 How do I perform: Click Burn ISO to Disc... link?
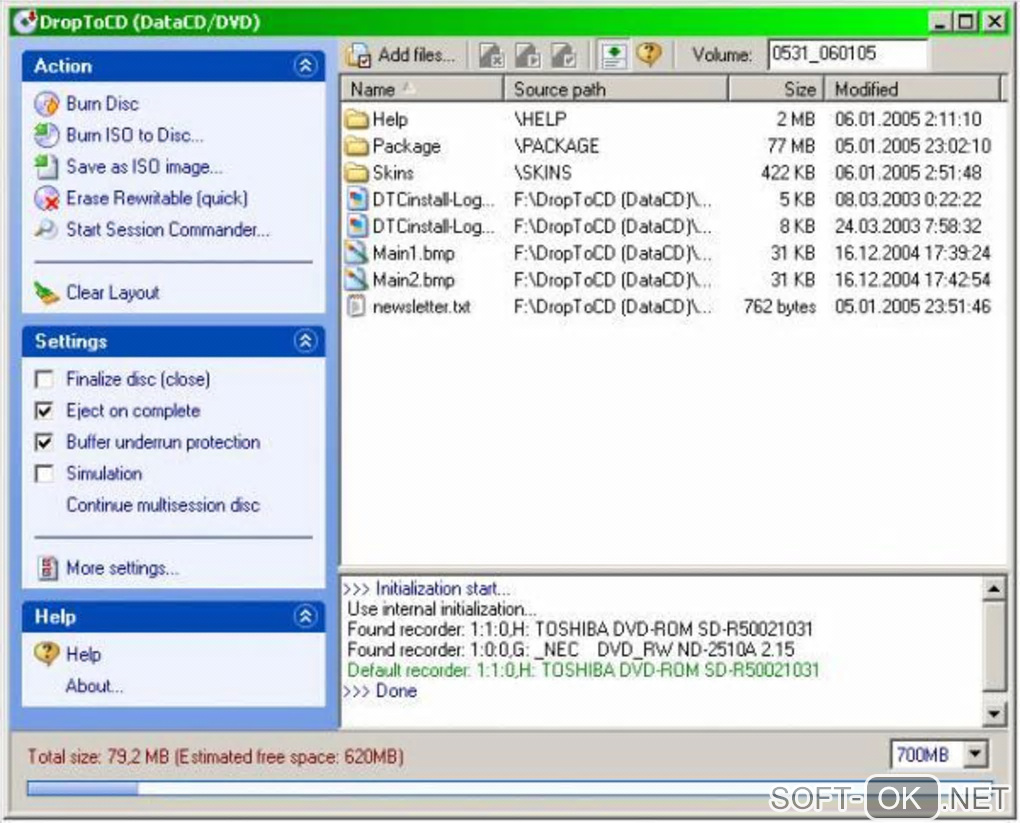(135, 135)
